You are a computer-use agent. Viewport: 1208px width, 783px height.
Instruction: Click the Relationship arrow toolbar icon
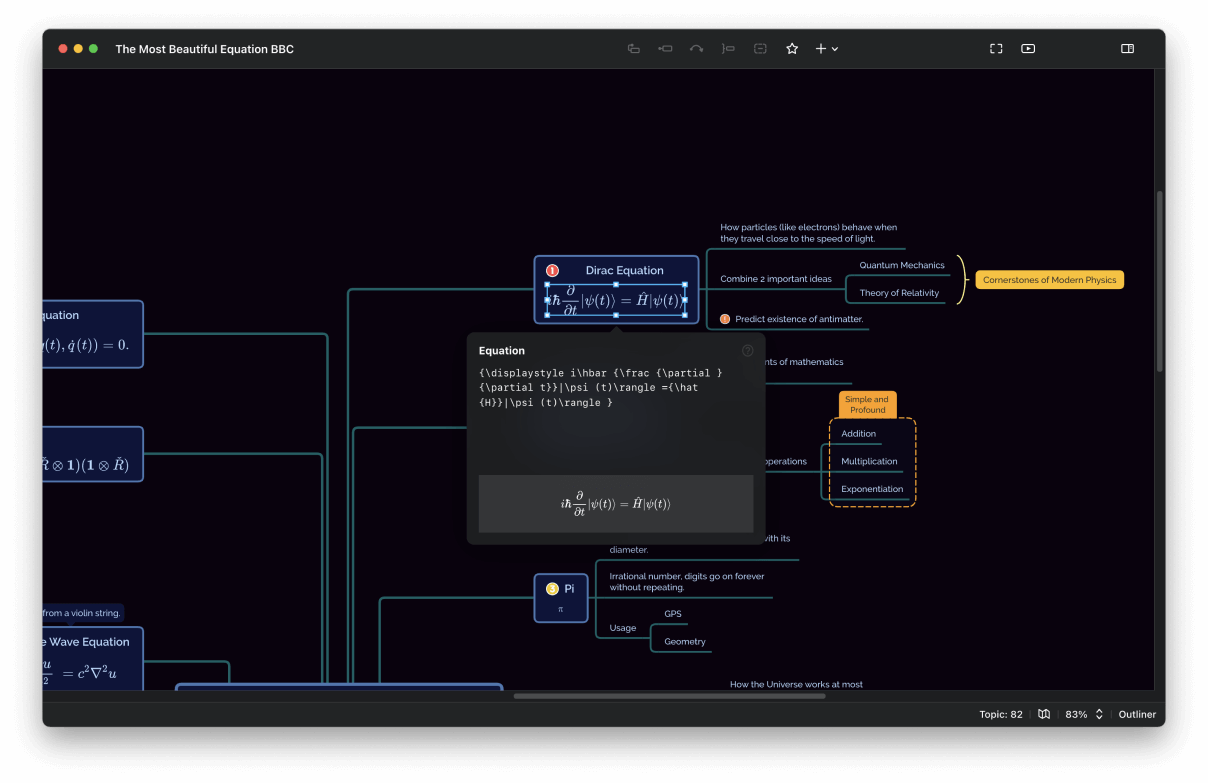click(x=696, y=48)
